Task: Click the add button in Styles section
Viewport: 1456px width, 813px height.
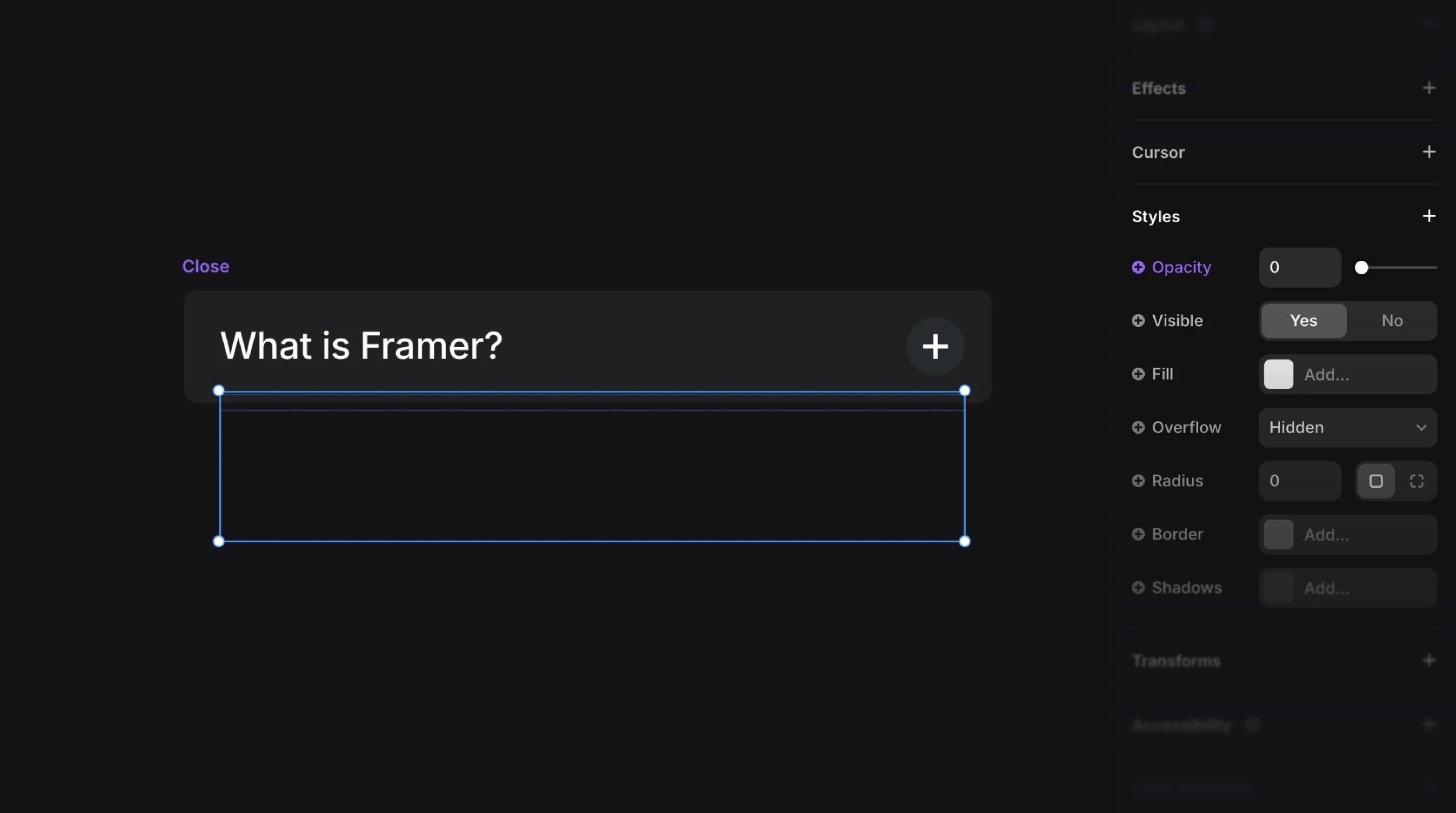Action: point(1430,216)
